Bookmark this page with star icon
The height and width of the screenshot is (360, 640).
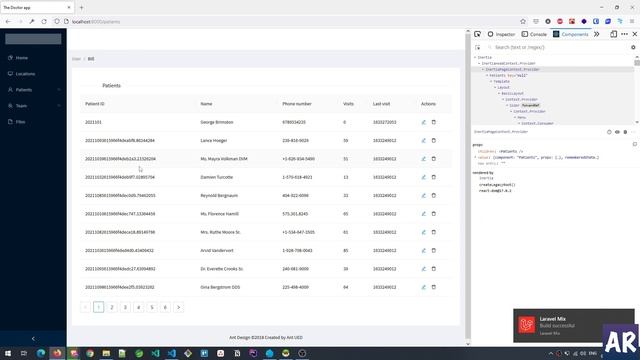[523, 21]
